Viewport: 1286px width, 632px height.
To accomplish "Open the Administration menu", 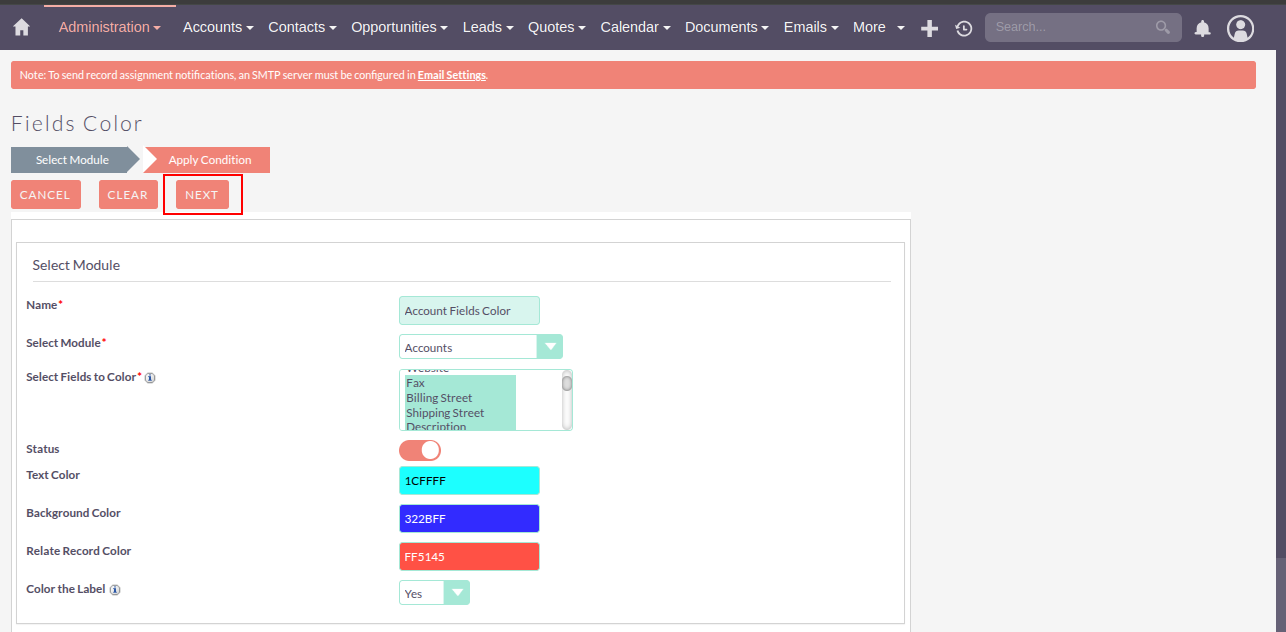I will point(109,28).
